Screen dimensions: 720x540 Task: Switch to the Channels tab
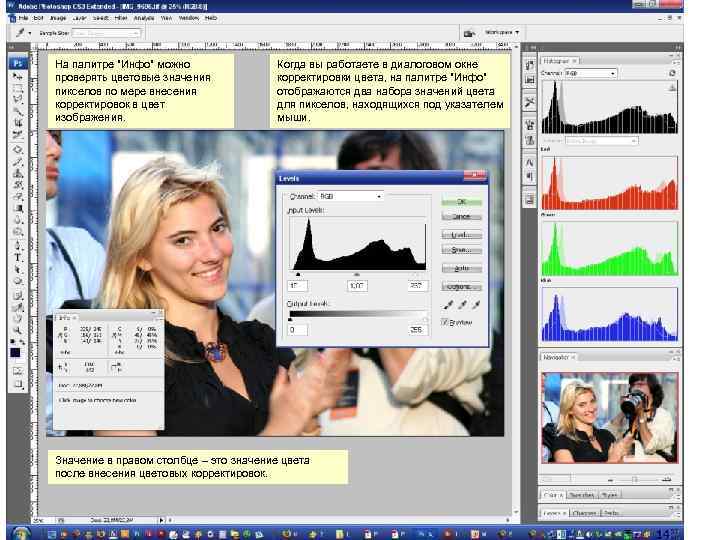pos(584,512)
